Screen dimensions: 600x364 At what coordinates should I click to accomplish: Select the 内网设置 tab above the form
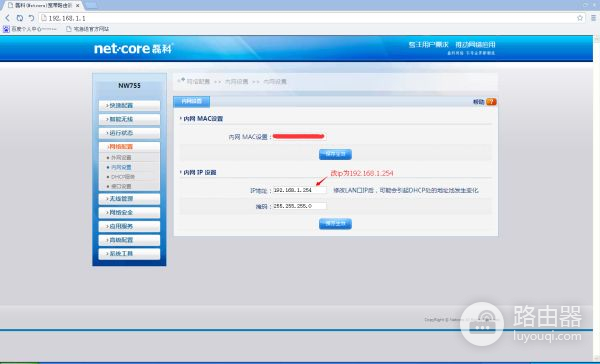pyautogui.click(x=191, y=101)
